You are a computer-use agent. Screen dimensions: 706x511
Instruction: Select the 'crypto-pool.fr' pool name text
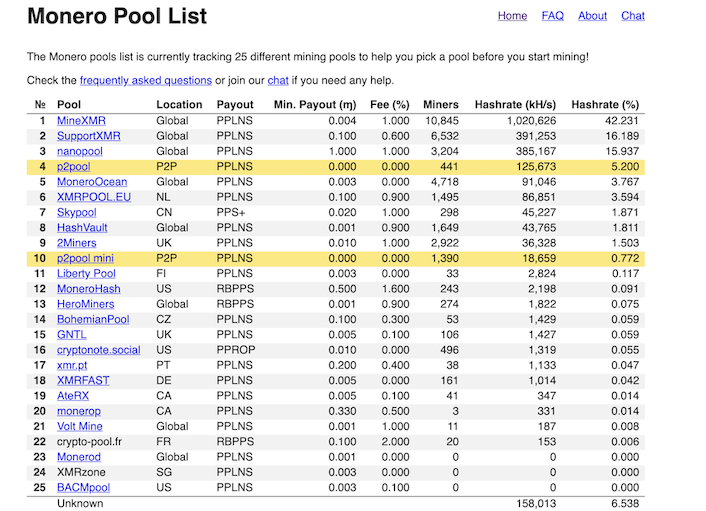point(89,442)
